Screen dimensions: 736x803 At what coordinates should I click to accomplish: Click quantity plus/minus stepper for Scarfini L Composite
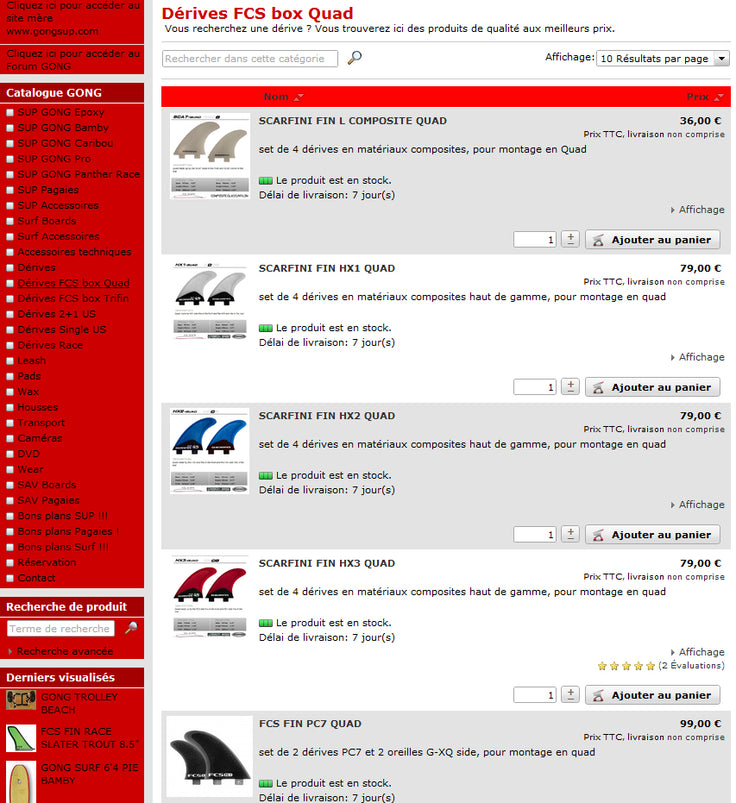tap(570, 239)
